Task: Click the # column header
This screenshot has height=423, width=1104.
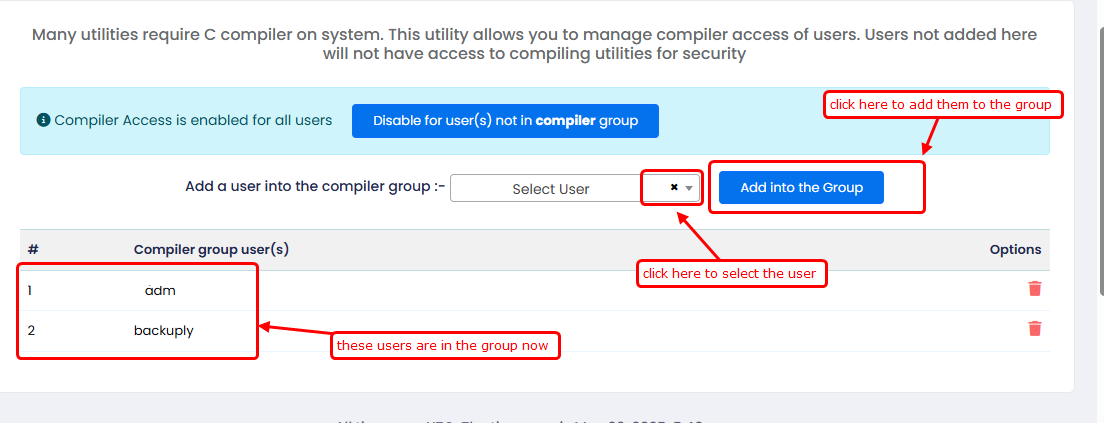Action: point(33,249)
